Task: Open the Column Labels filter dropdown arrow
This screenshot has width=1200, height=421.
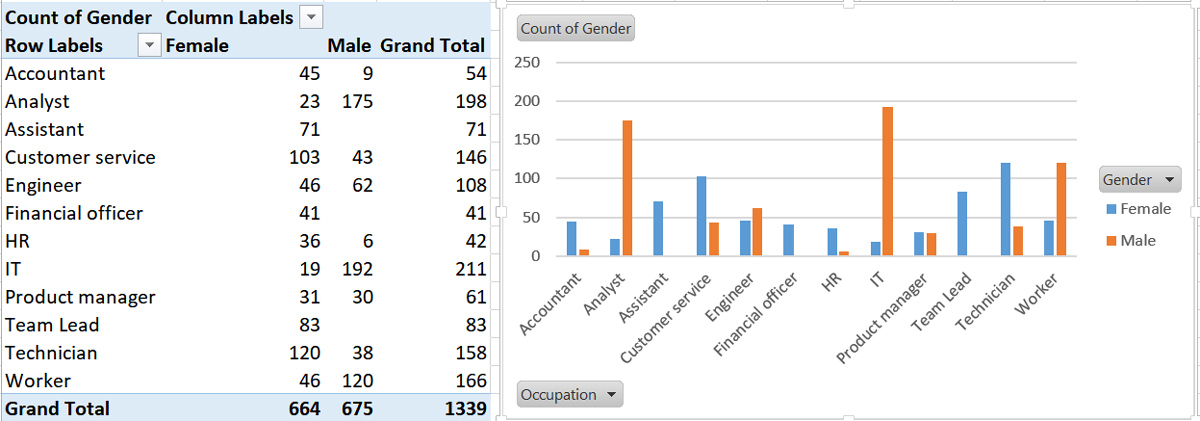Action: point(312,18)
